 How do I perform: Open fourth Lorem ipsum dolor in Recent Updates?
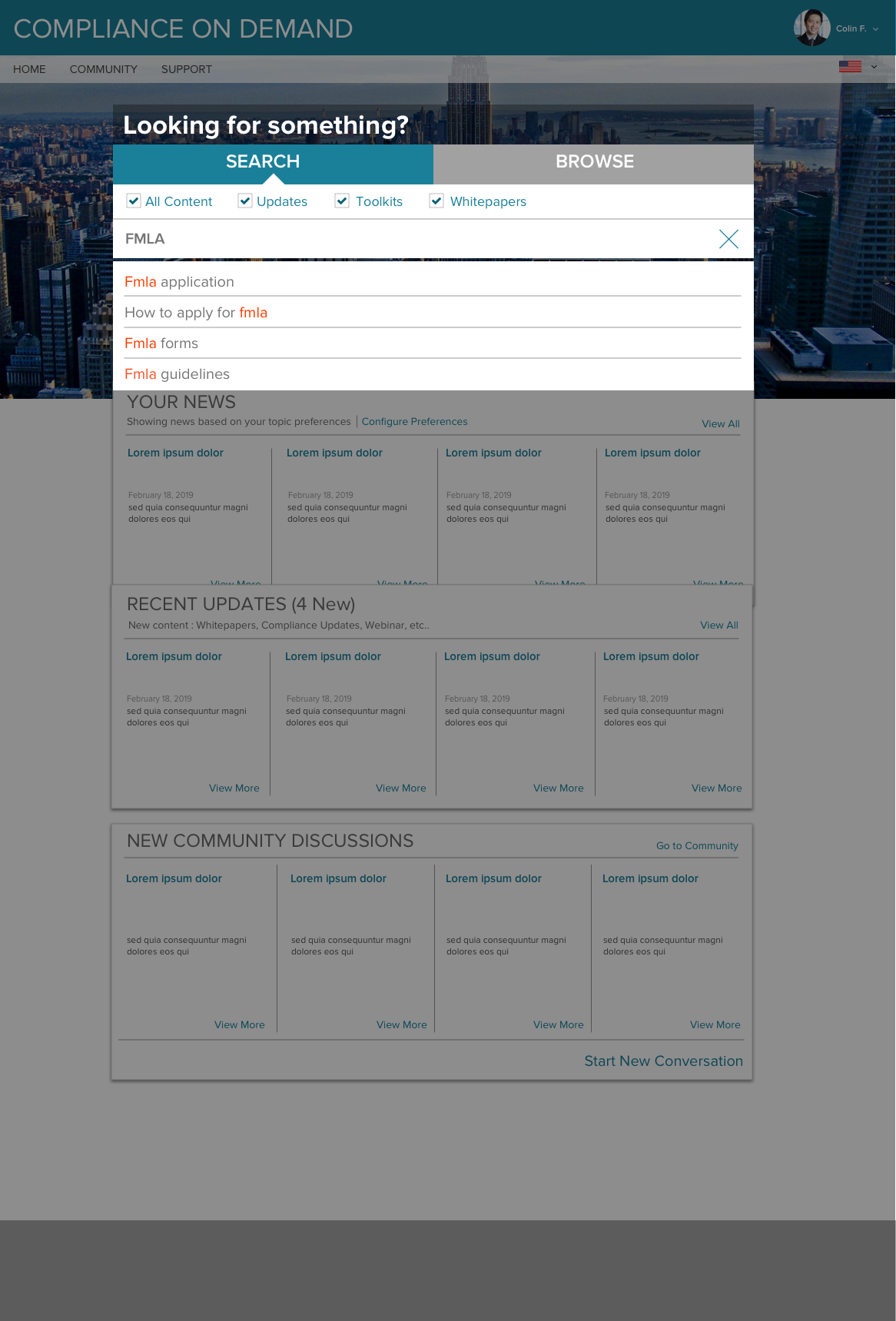point(651,656)
